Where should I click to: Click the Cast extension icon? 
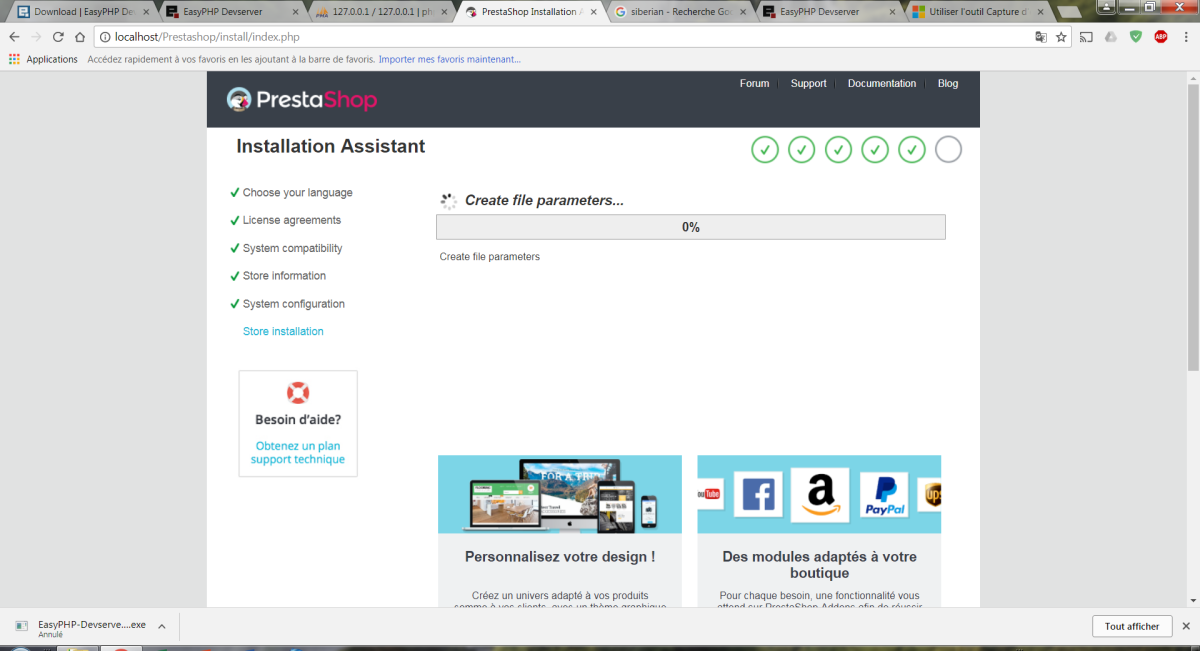tap(1086, 37)
